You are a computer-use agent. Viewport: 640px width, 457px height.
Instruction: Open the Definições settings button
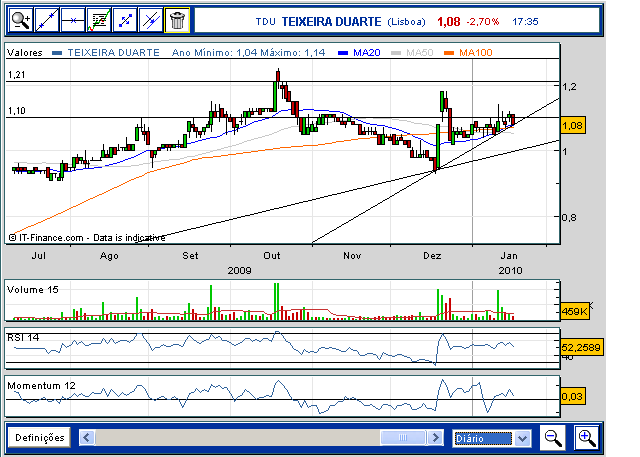tap(40, 438)
